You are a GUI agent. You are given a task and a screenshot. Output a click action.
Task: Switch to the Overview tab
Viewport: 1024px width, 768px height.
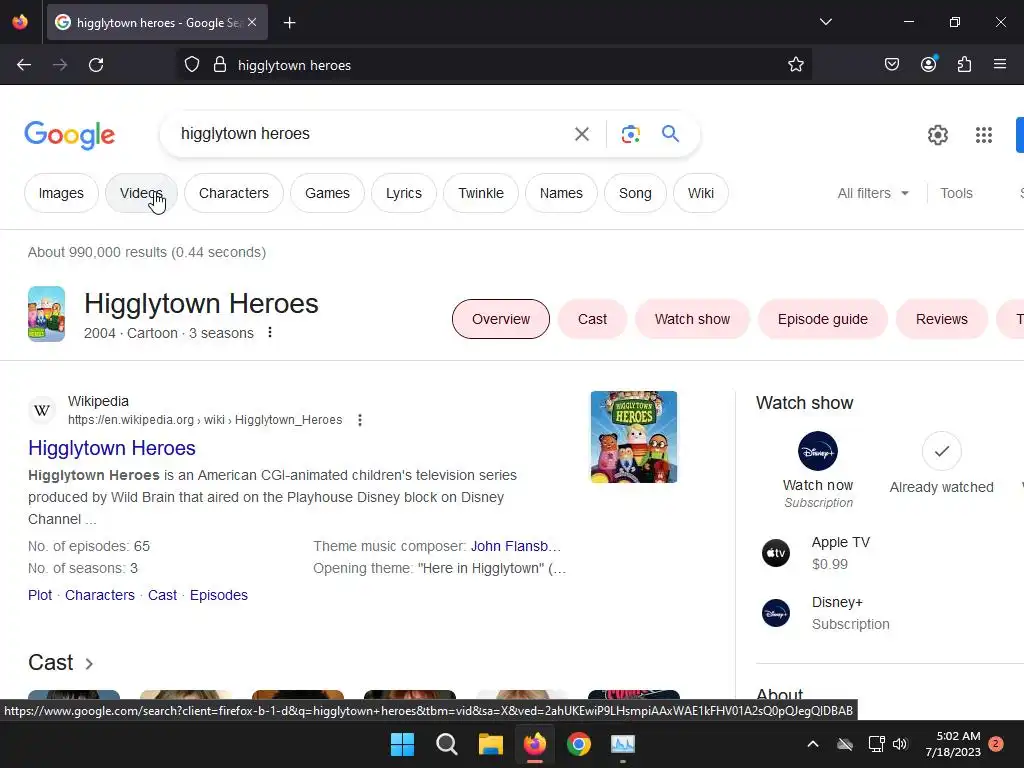501,319
